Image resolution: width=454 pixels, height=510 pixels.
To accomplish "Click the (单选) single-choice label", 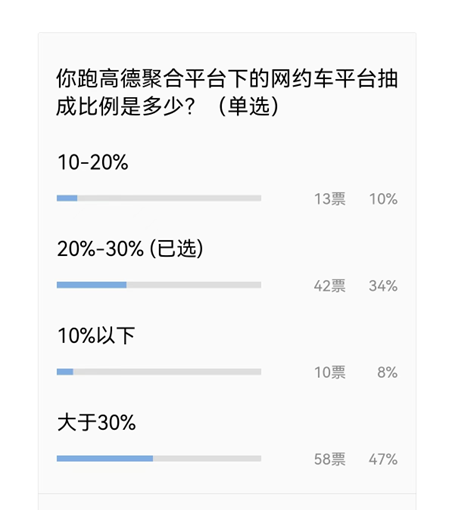I will (x=249, y=106).
